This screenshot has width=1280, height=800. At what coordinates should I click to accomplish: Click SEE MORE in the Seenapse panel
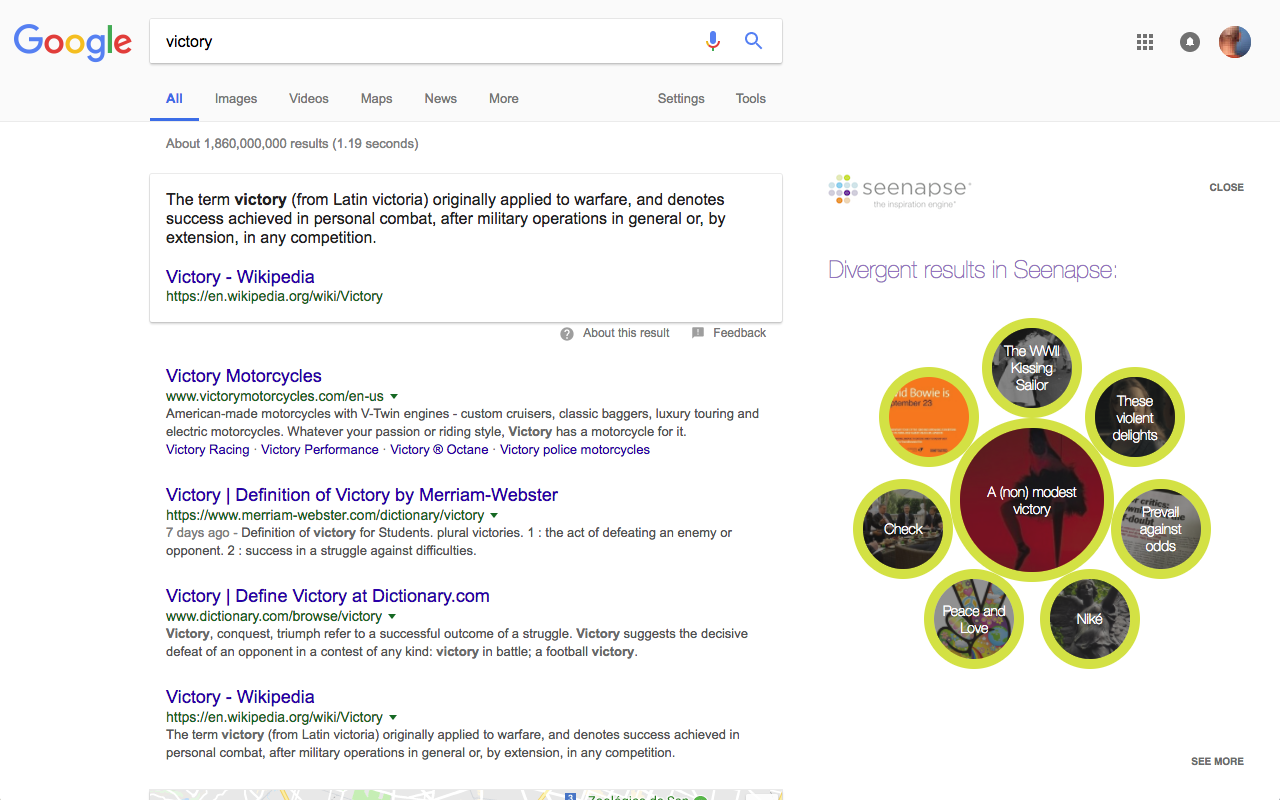point(1217,761)
